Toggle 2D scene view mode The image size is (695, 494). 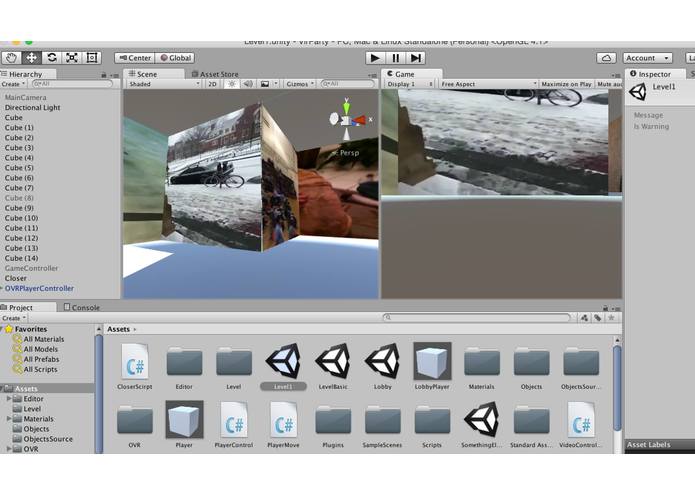tap(212, 84)
